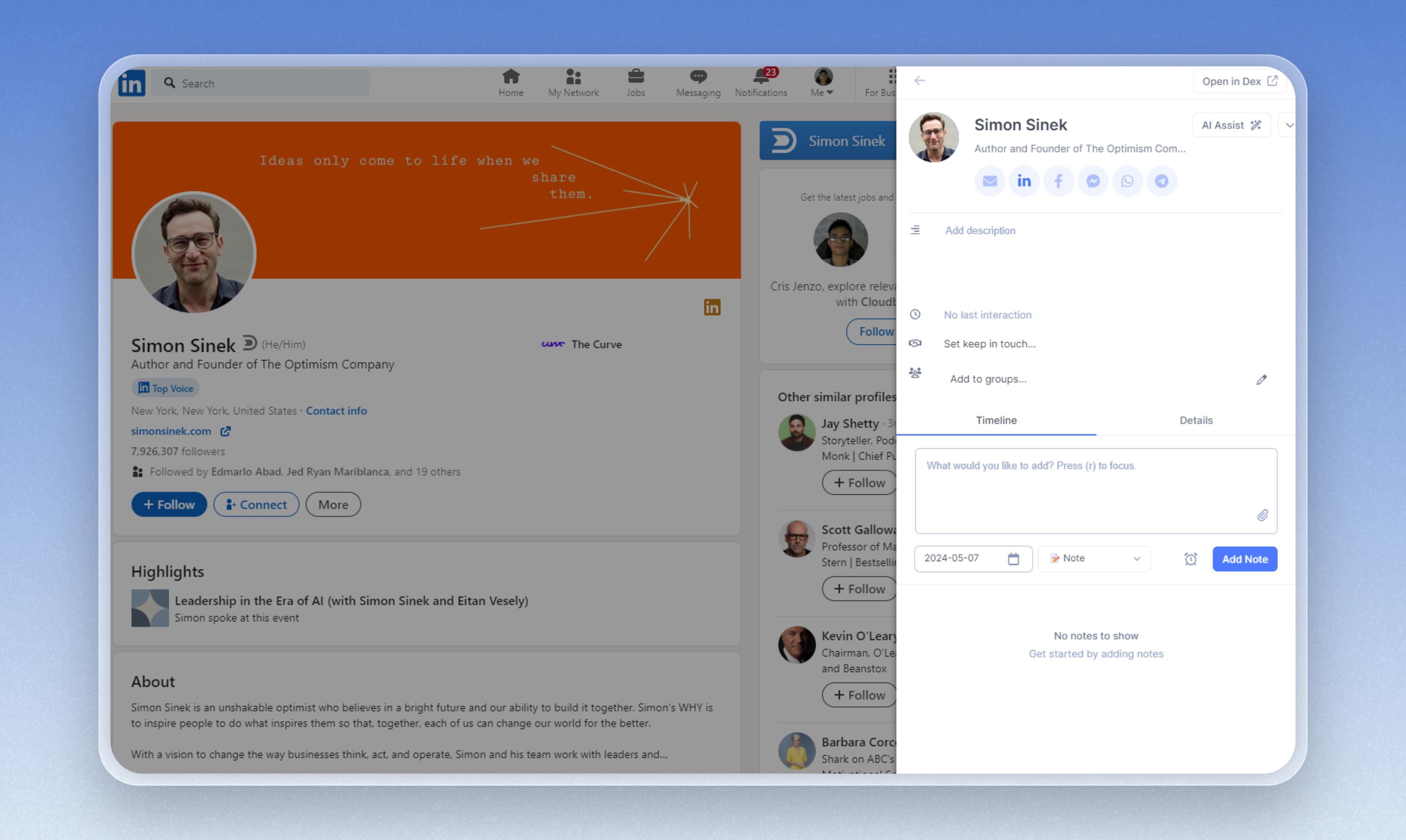Screen dimensions: 1406x840
Task: Set a reminder with alarm clock icon
Action: pos(1190,559)
